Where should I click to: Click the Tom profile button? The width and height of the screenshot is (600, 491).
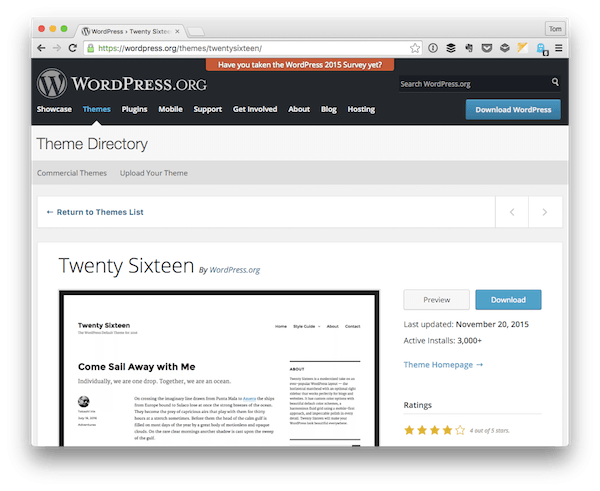pyautogui.click(x=555, y=29)
